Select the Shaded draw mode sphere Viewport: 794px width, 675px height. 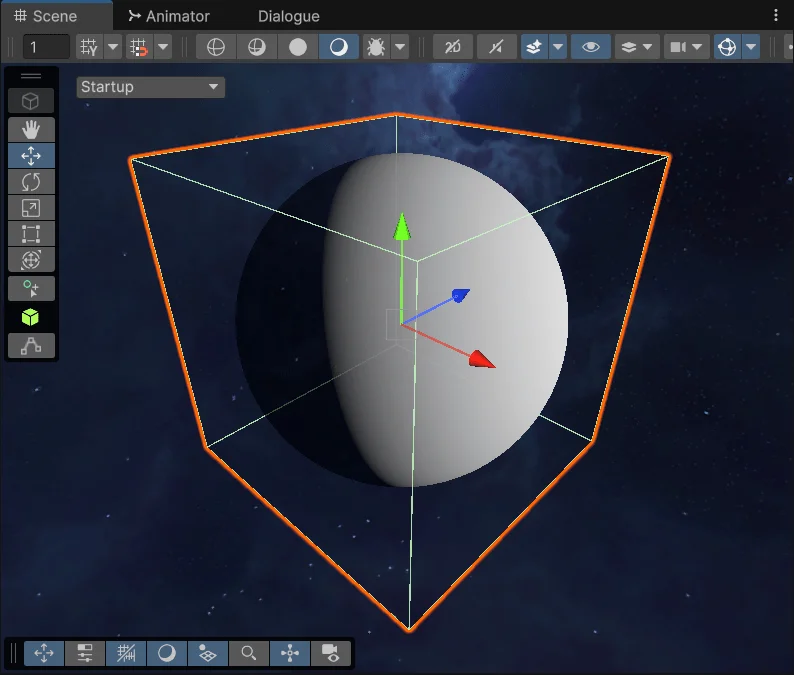(298, 47)
